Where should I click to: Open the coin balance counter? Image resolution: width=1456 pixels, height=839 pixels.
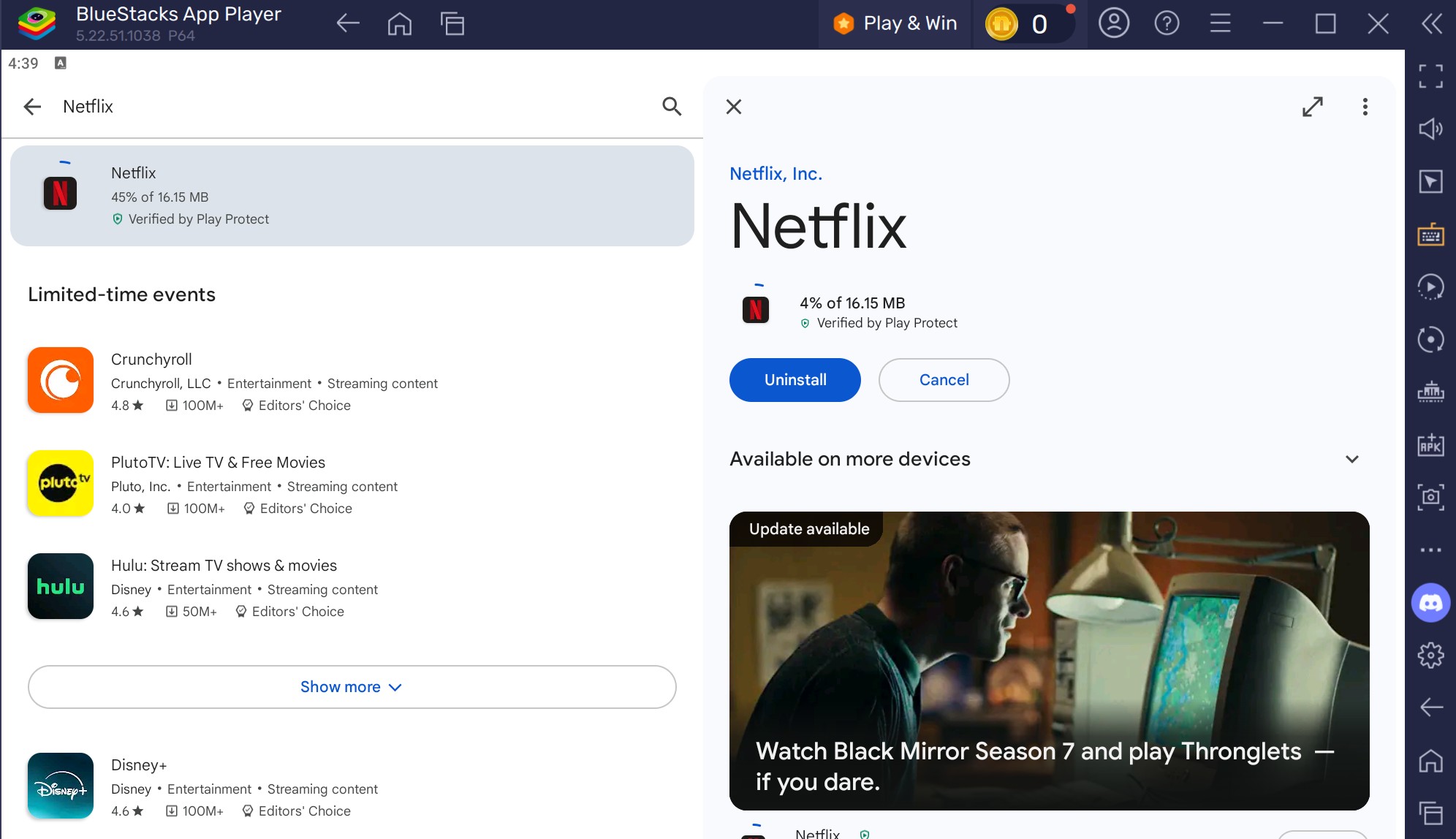pyautogui.click(x=1029, y=23)
